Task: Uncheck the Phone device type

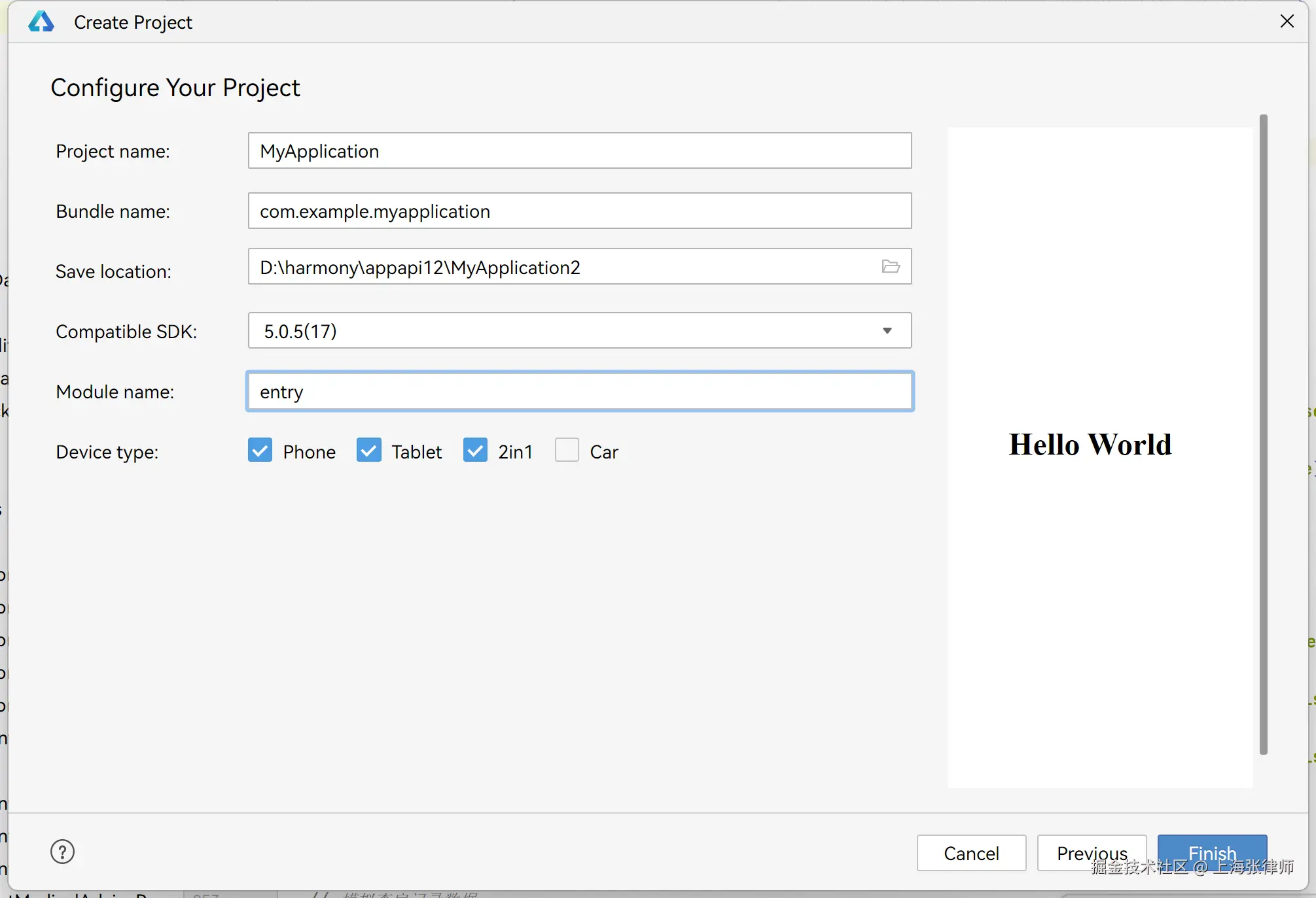Action: pyautogui.click(x=260, y=451)
